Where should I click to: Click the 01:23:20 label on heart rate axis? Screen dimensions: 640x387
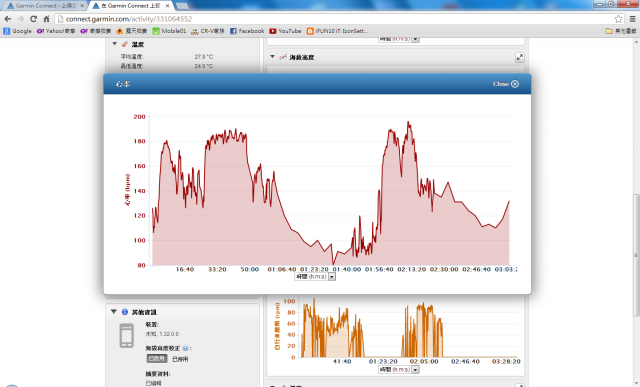click(314, 269)
